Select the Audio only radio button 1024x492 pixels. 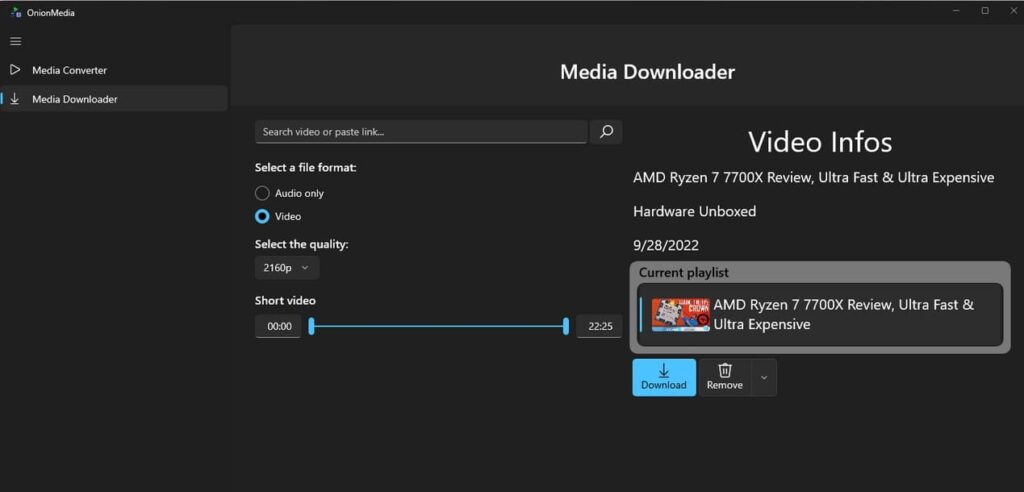(262, 193)
